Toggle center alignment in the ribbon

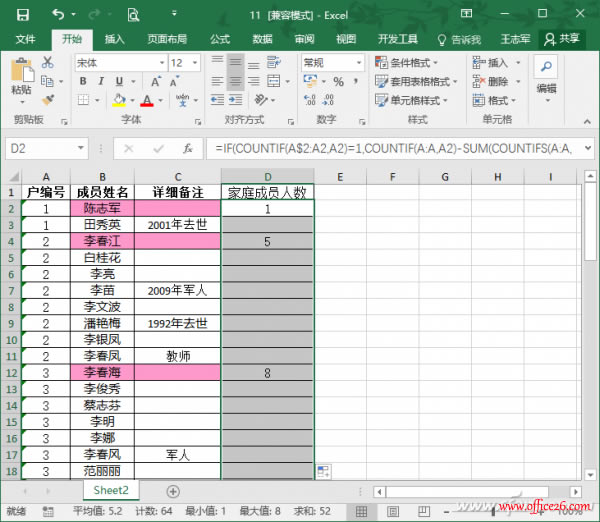click(x=236, y=81)
